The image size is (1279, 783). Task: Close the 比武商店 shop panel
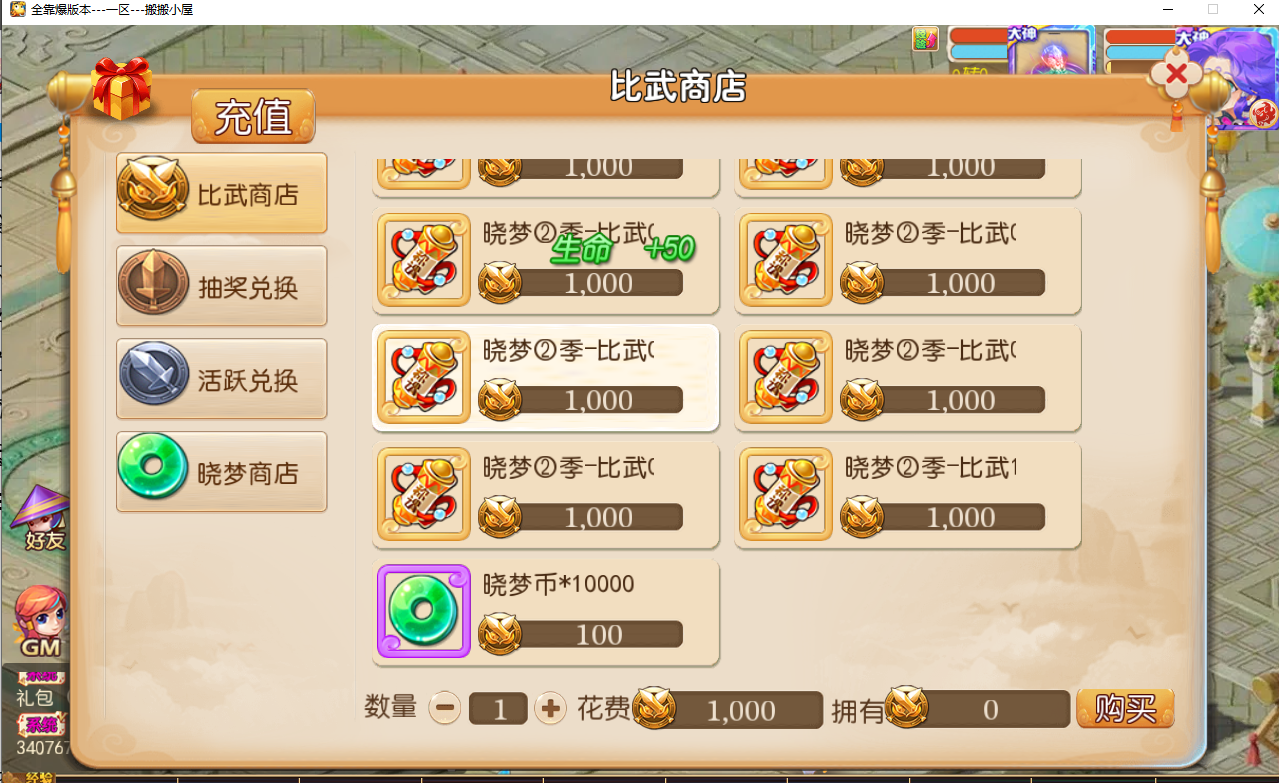click(x=1176, y=74)
